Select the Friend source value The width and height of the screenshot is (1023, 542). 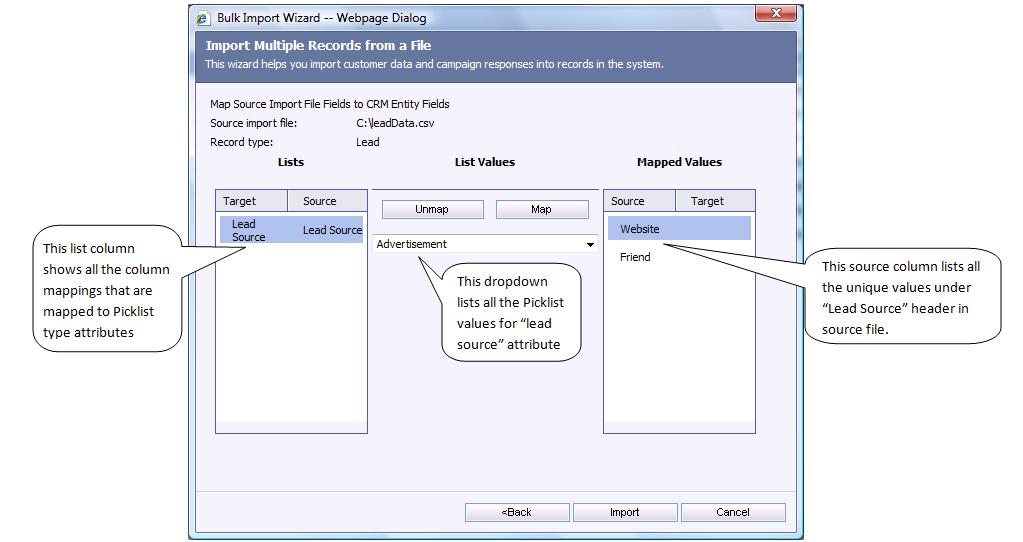point(635,257)
